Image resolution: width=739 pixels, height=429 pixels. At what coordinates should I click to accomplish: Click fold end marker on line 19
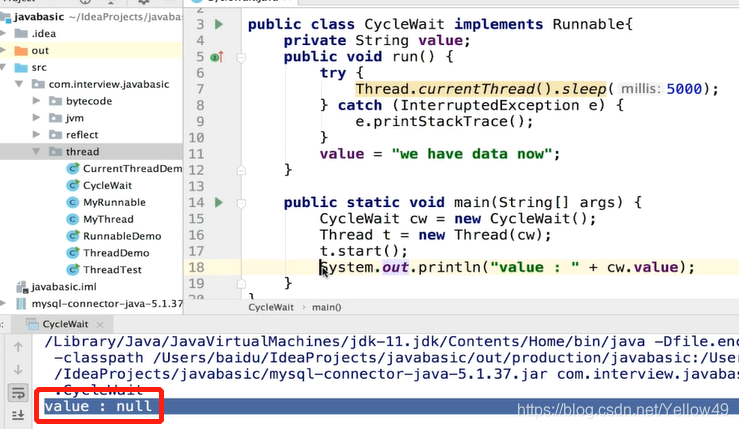(241, 283)
